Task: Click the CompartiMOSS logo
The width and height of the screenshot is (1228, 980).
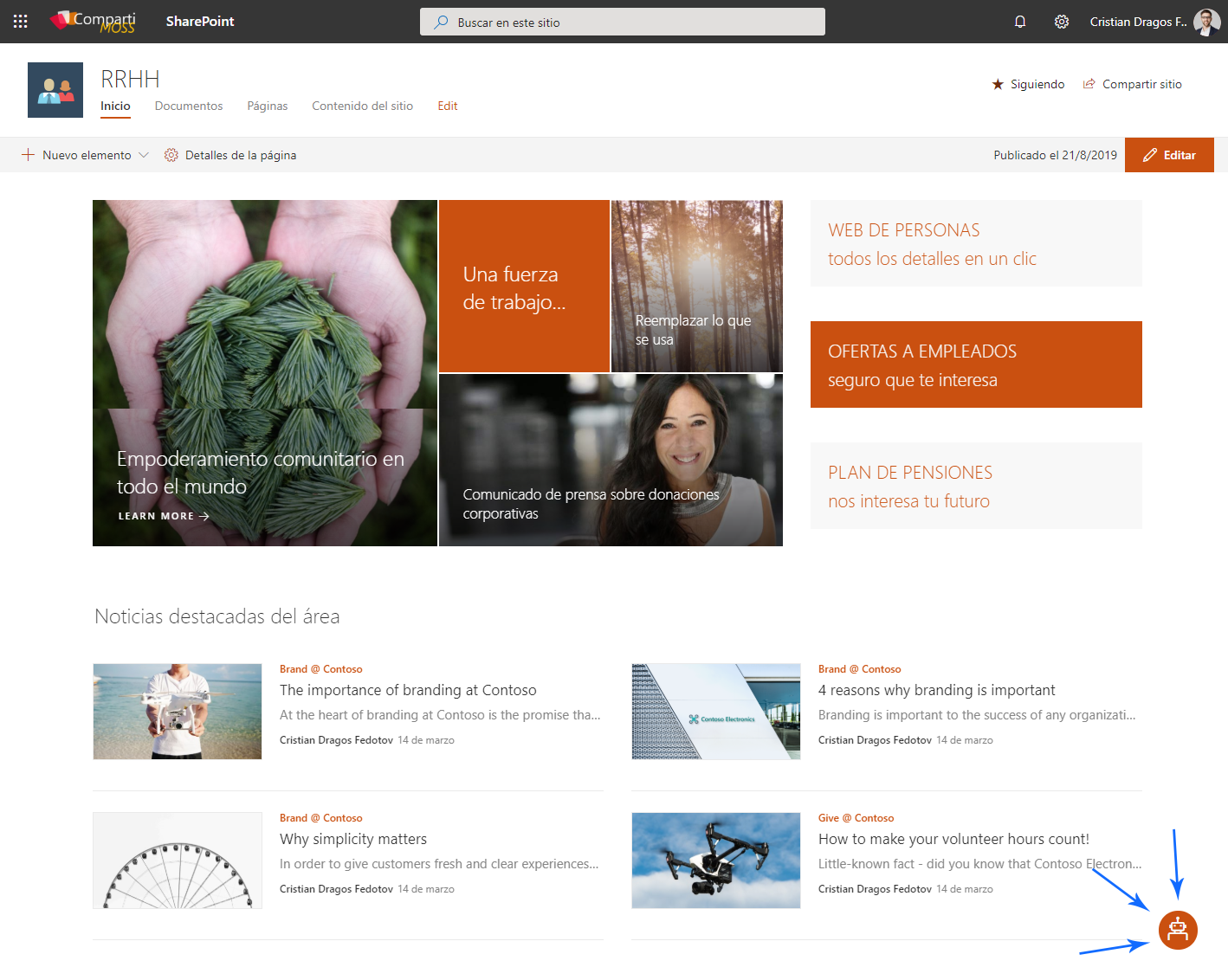Action: (x=94, y=21)
